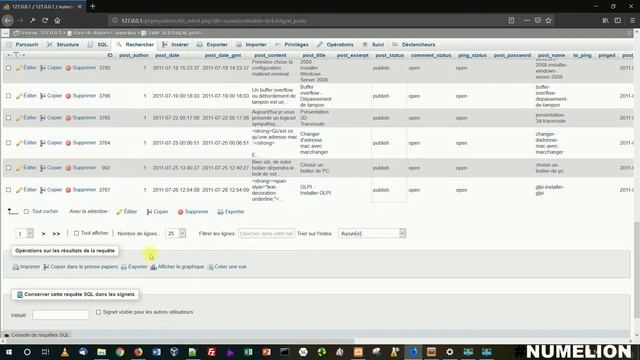This screenshot has height=360, width=640.
Task: Switch to the SQL tab
Action: 98,44
